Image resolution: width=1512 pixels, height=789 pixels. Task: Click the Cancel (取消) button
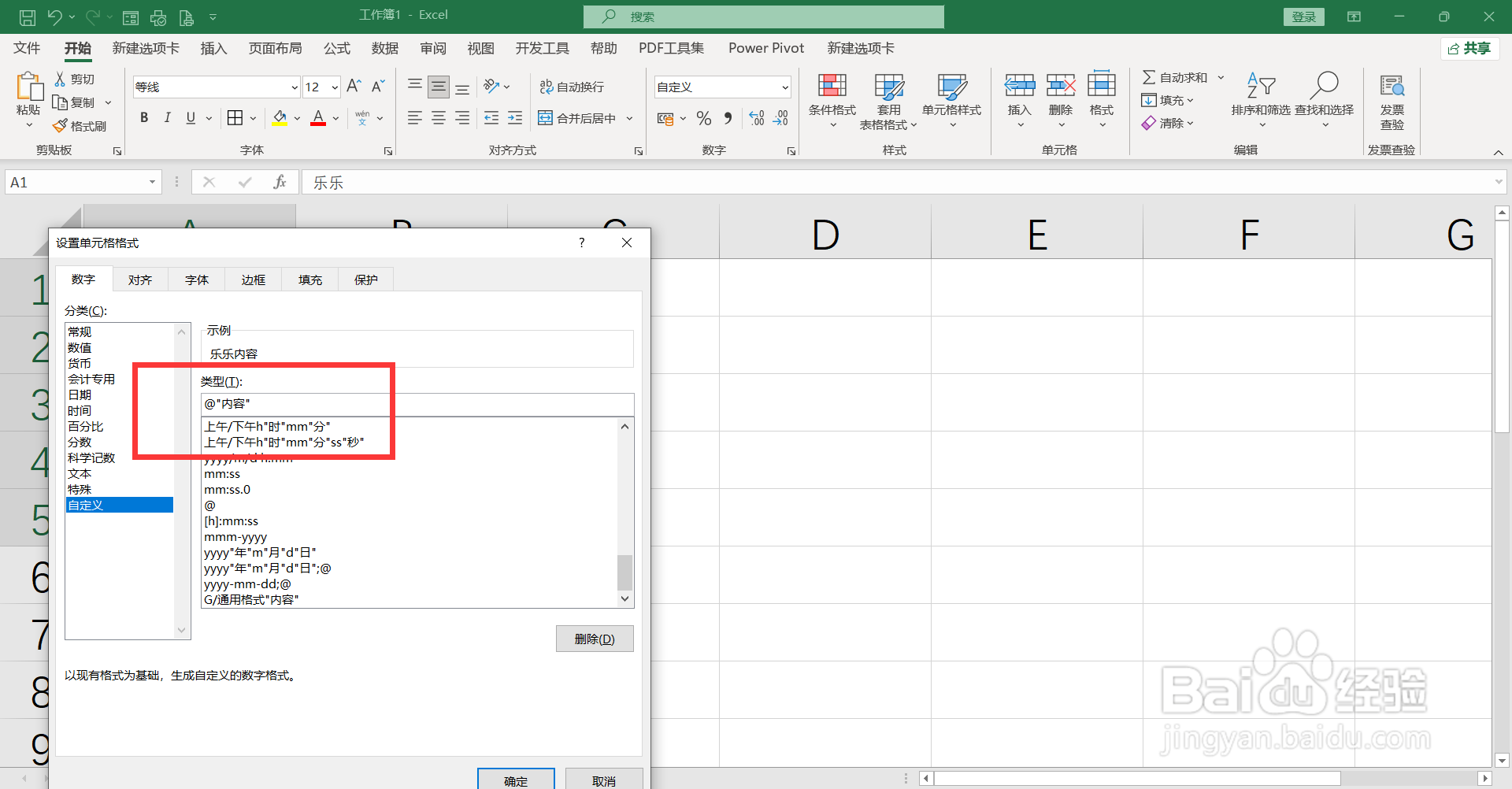604,780
